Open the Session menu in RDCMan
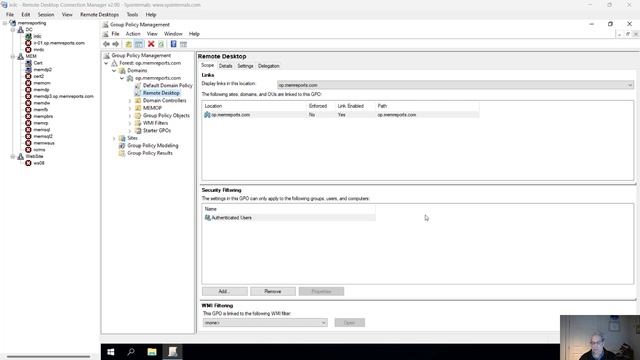 tap(46, 15)
